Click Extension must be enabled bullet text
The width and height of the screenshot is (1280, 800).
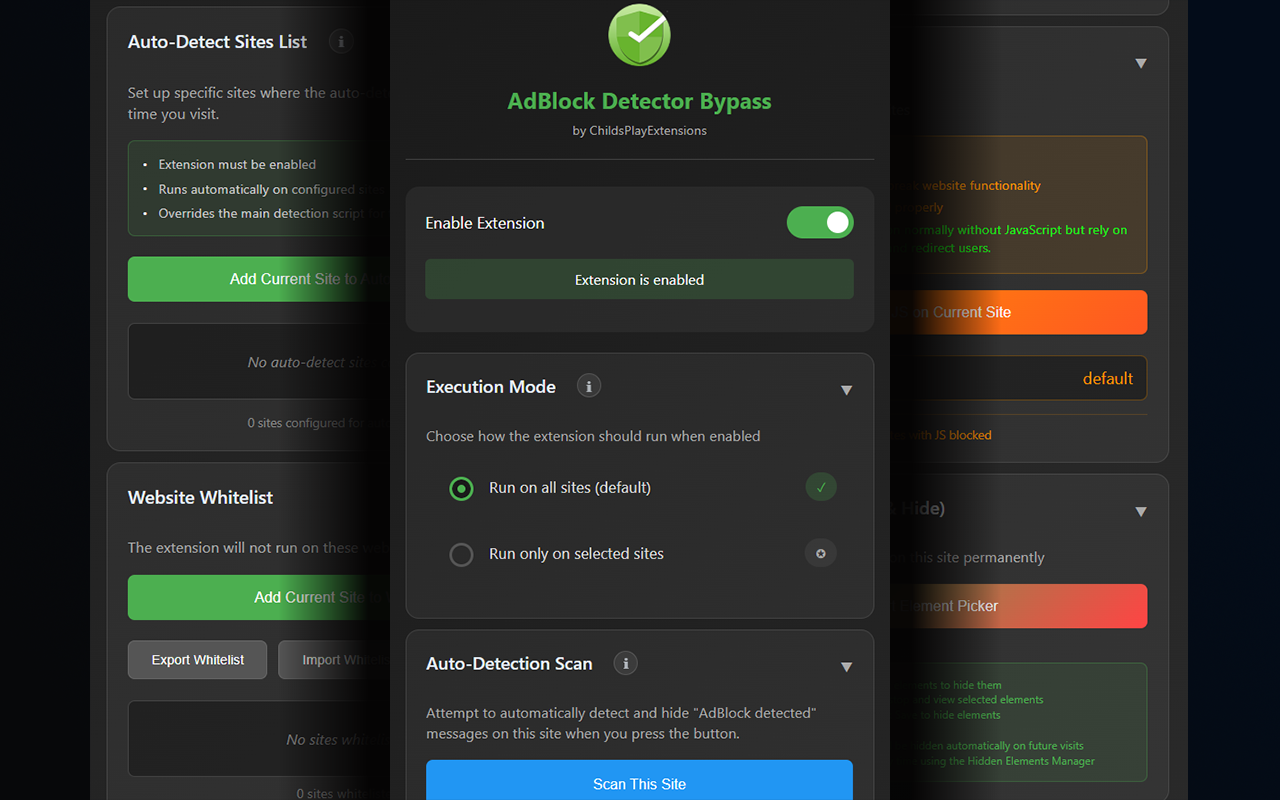coord(237,164)
